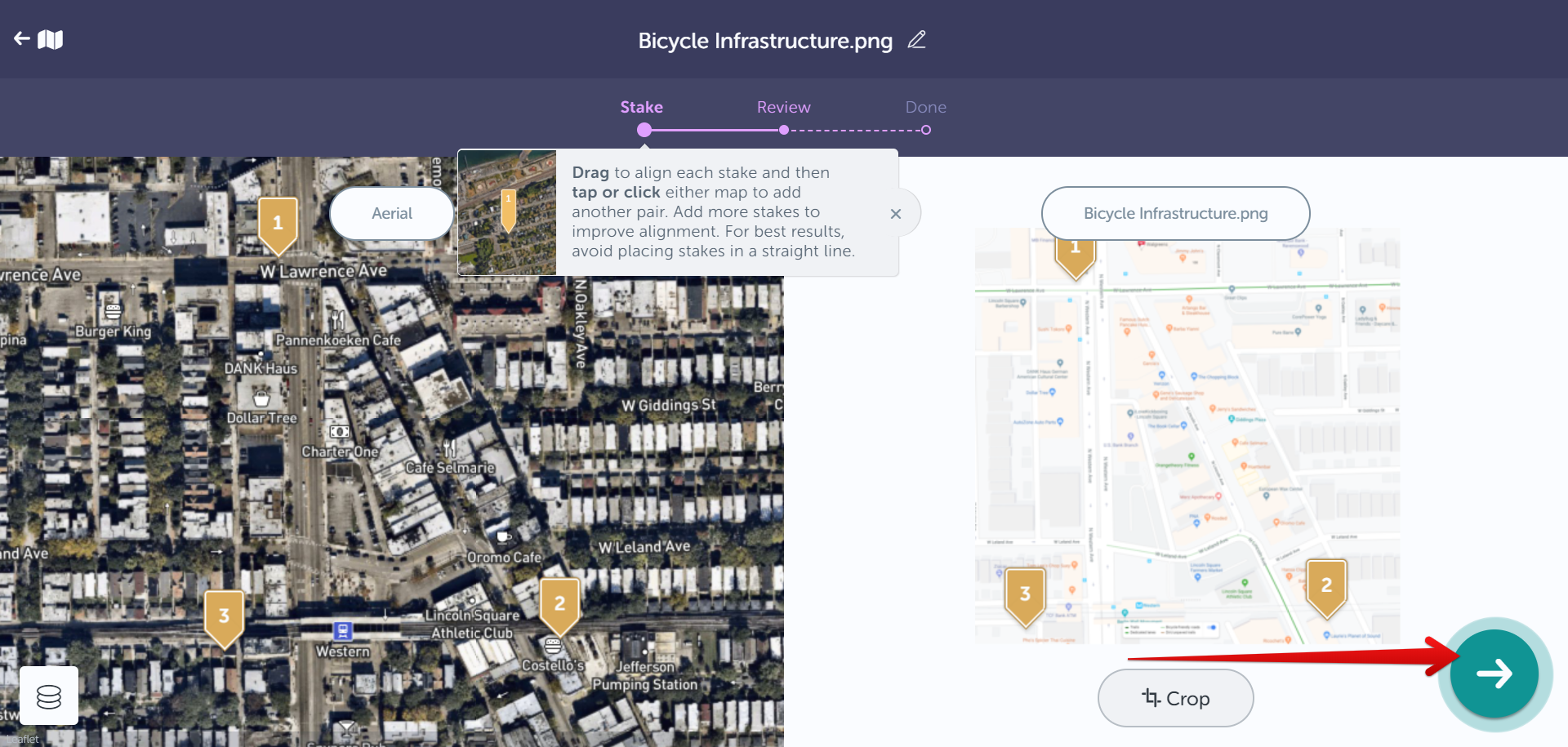
Task: Click the Stake progress dot
Action: coord(644,130)
